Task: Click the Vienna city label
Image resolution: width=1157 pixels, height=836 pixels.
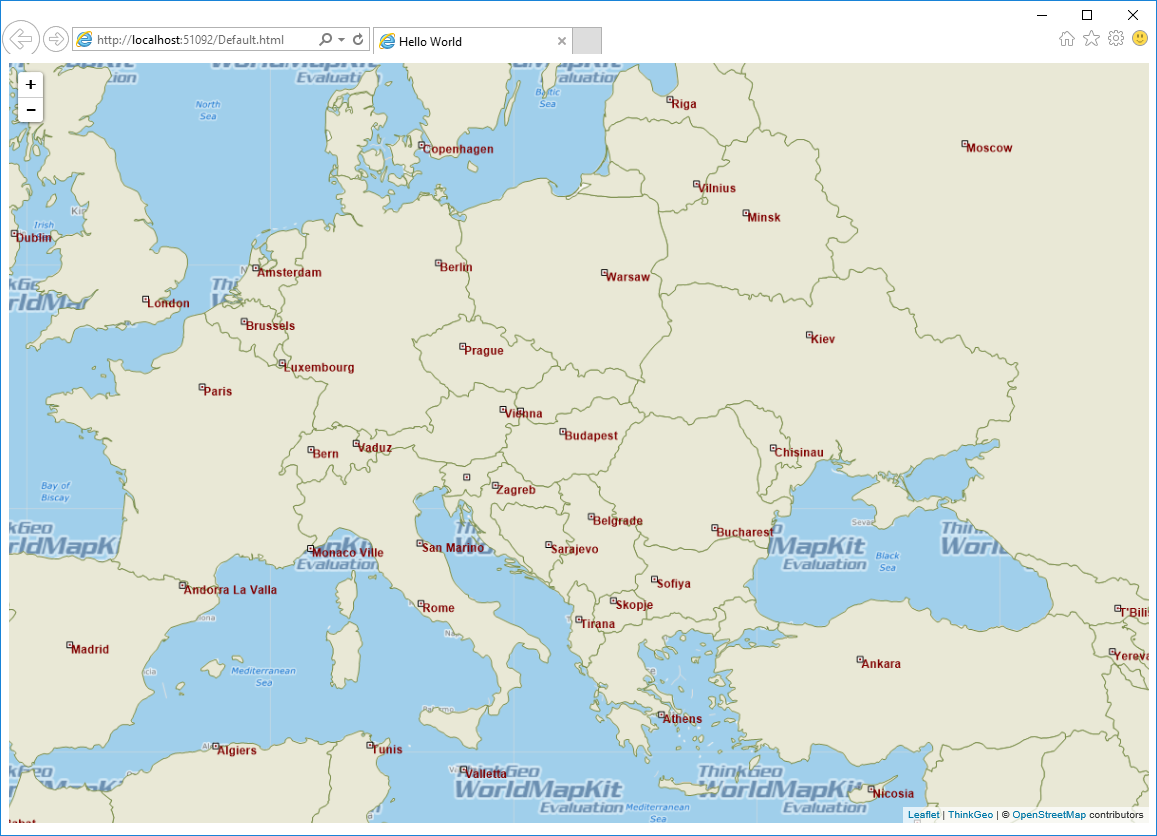Action: click(x=524, y=413)
